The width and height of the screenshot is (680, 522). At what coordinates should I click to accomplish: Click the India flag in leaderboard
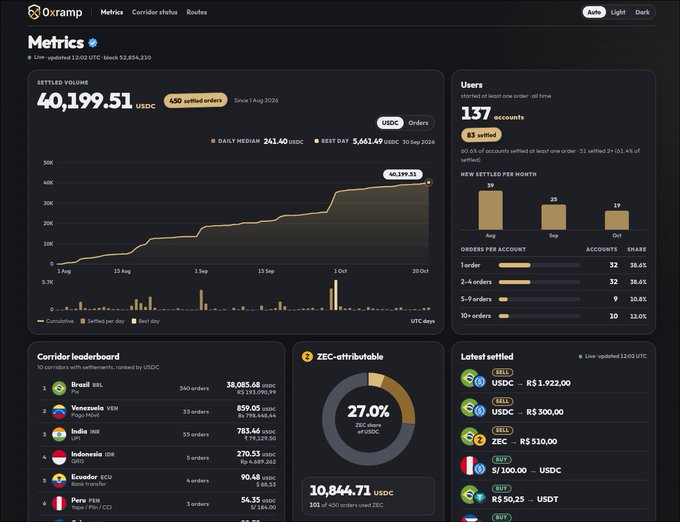pos(59,434)
